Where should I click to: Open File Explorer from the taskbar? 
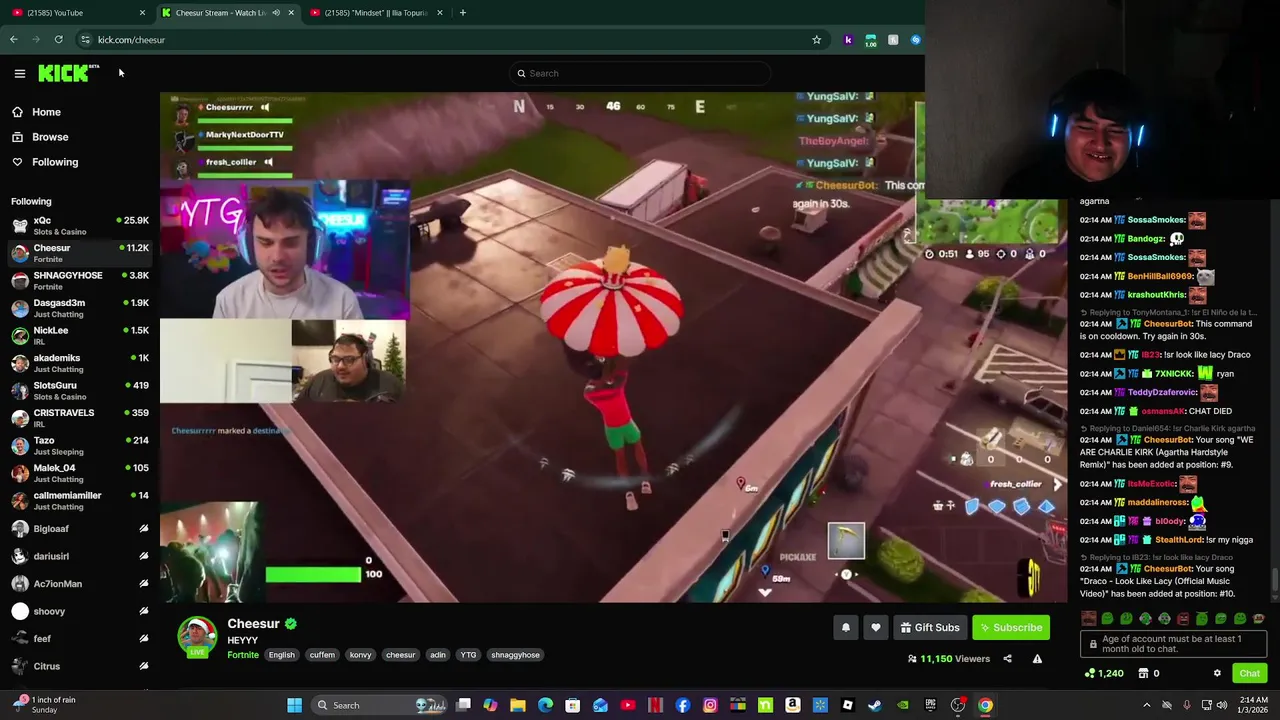click(518, 705)
